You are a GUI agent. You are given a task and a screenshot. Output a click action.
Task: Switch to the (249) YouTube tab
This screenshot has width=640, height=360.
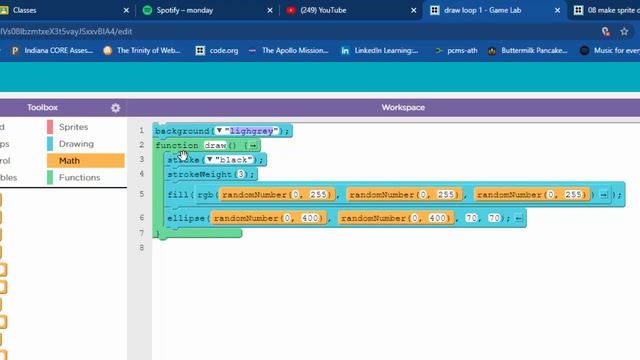(351, 10)
